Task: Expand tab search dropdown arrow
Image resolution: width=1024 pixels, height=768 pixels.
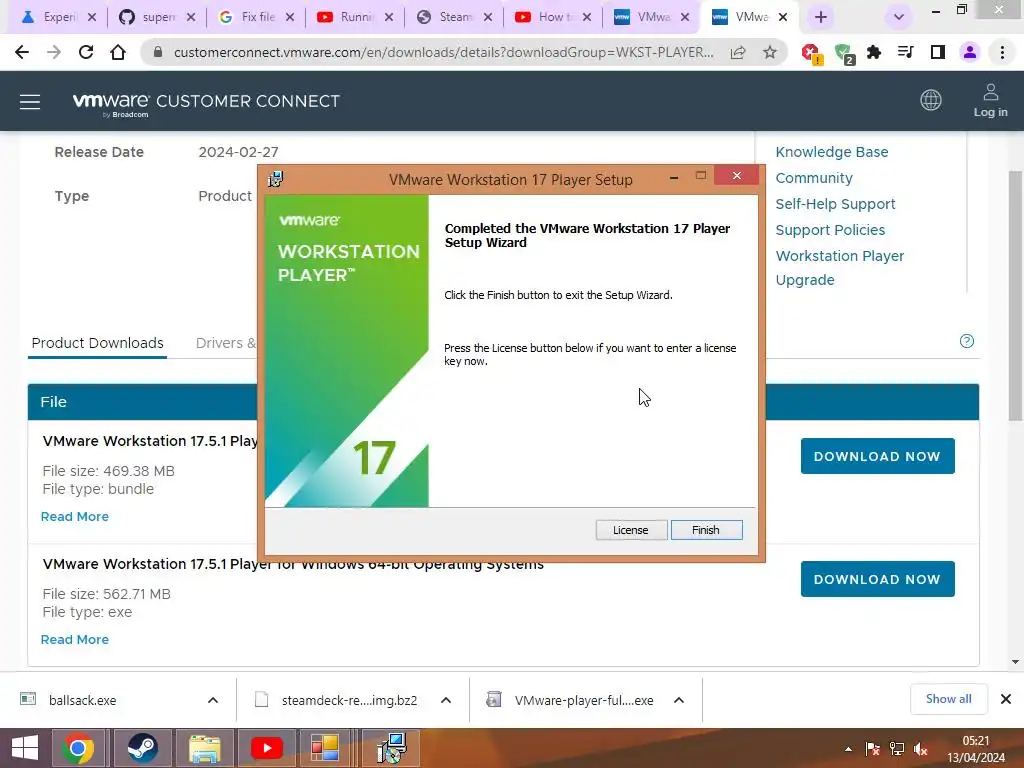Action: click(x=899, y=17)
